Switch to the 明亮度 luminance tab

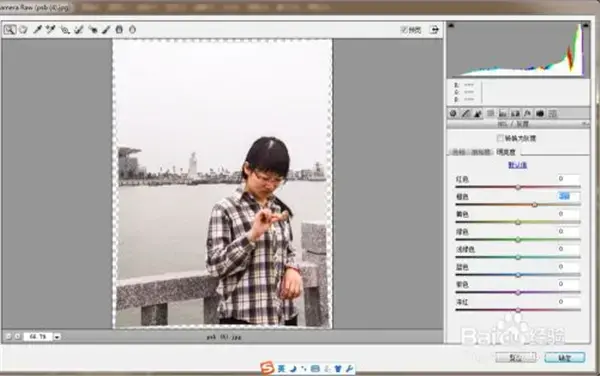(x=506, y=152)
